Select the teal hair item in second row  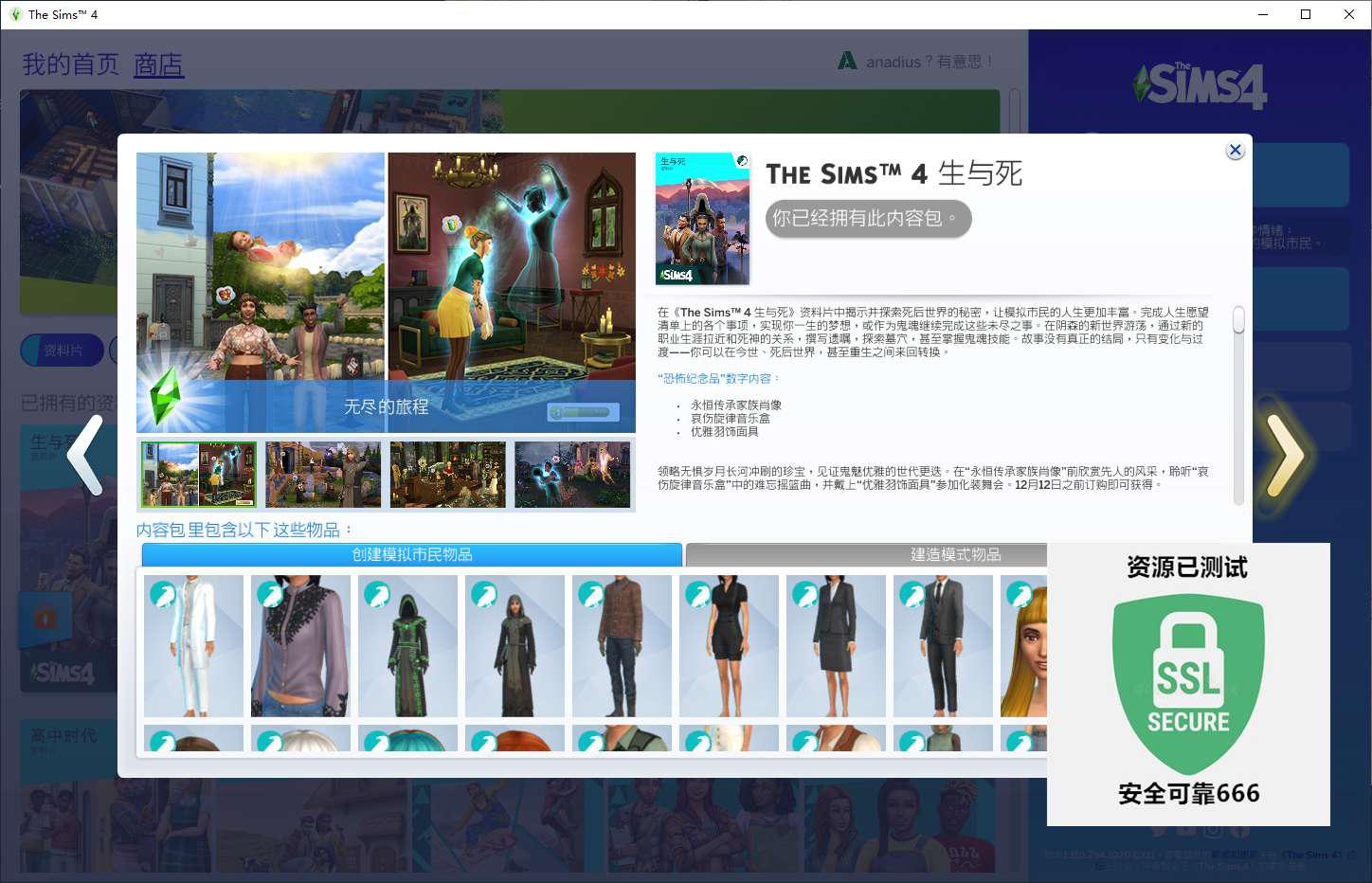407,738
